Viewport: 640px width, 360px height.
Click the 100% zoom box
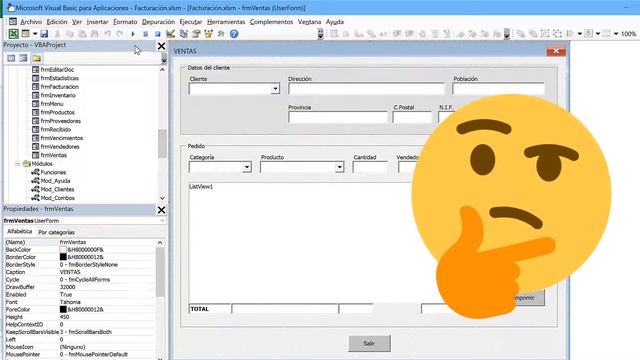point(629,33)
